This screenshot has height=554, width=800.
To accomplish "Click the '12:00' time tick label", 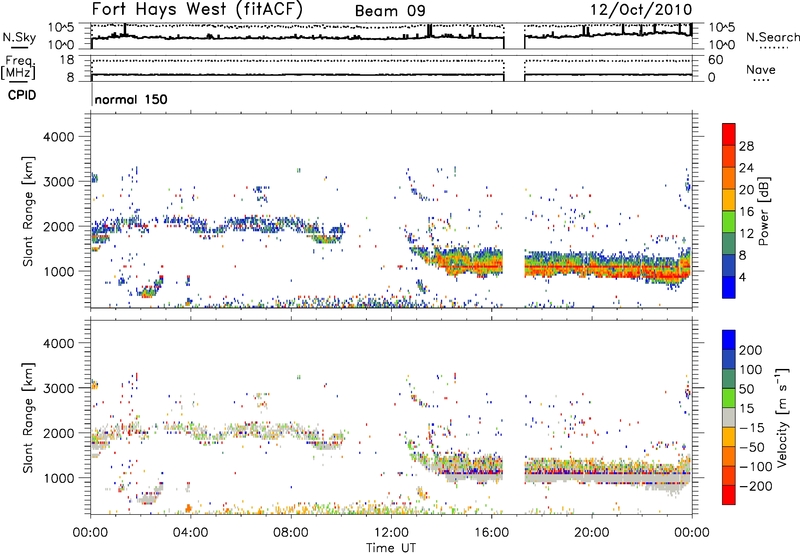I will [391, 533].
